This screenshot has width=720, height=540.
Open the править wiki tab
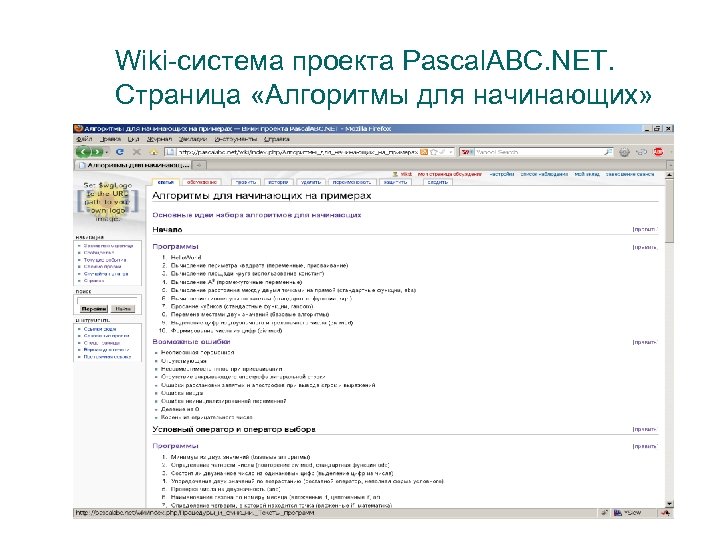[x=246, y=182]
